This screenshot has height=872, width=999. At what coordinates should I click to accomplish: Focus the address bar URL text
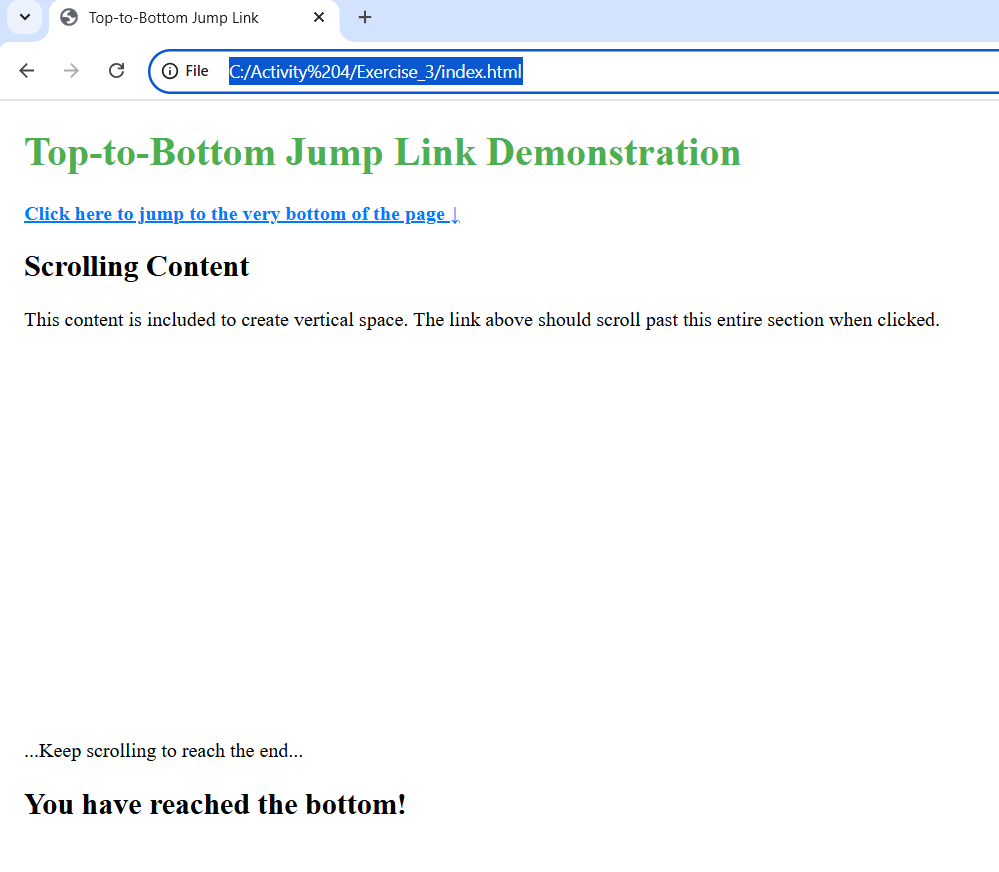375,71
